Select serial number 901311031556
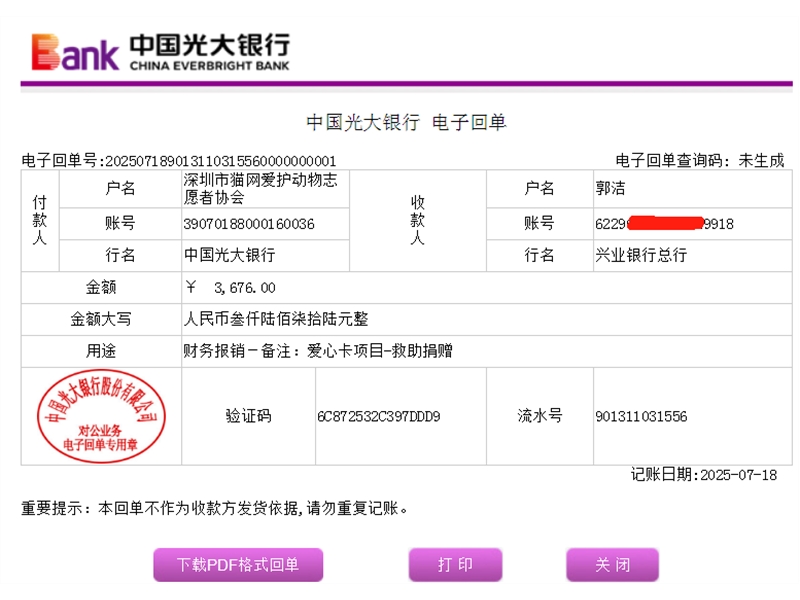This screenshot has height=600, width=800. 641,417
